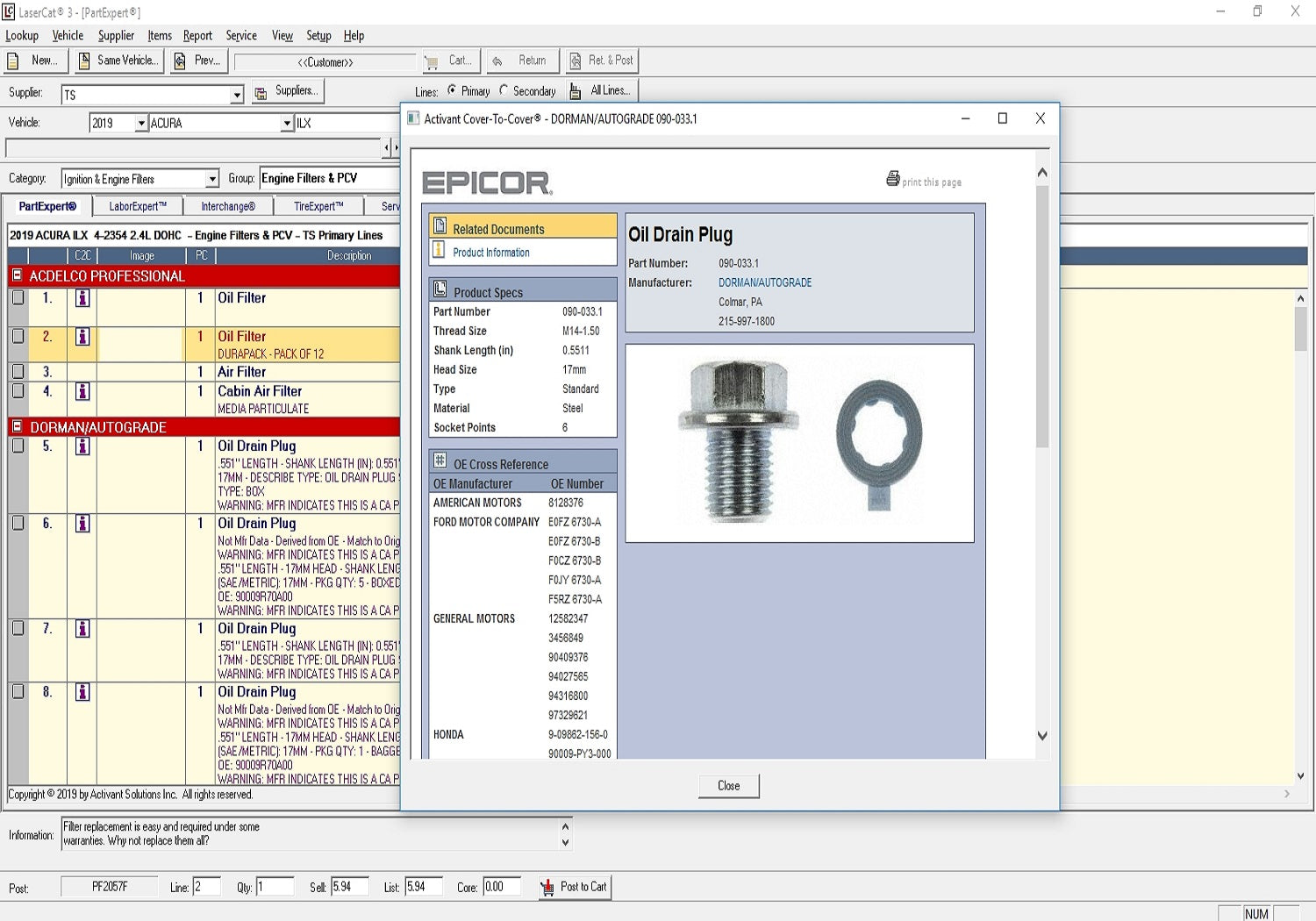Click the Post to Cart icon

547,887
